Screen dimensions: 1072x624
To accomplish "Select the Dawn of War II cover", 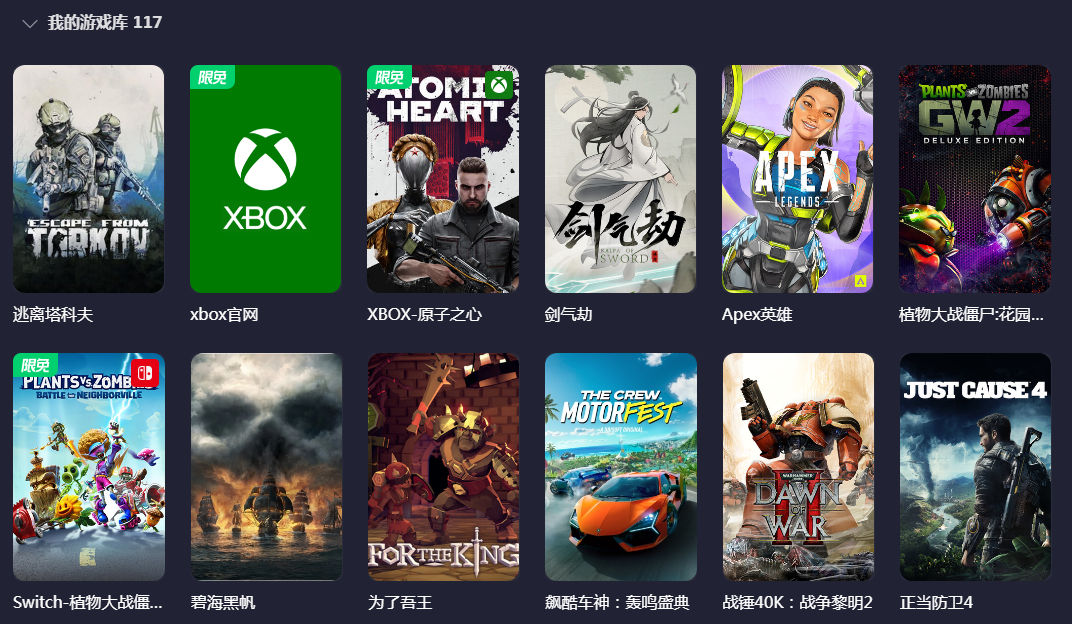I will click(x=798, y=467).
